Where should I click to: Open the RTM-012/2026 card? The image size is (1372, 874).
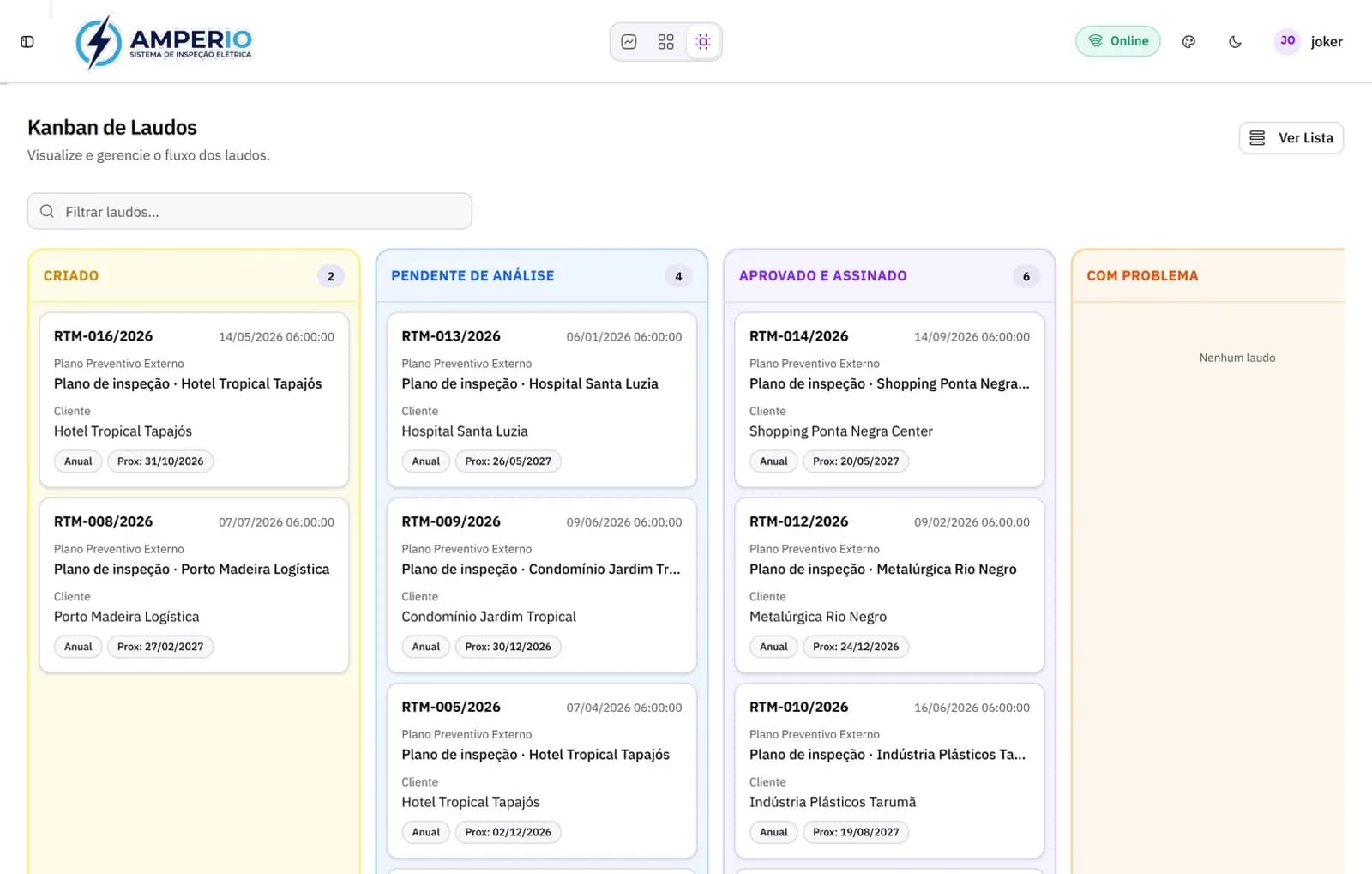click(889, 585)
